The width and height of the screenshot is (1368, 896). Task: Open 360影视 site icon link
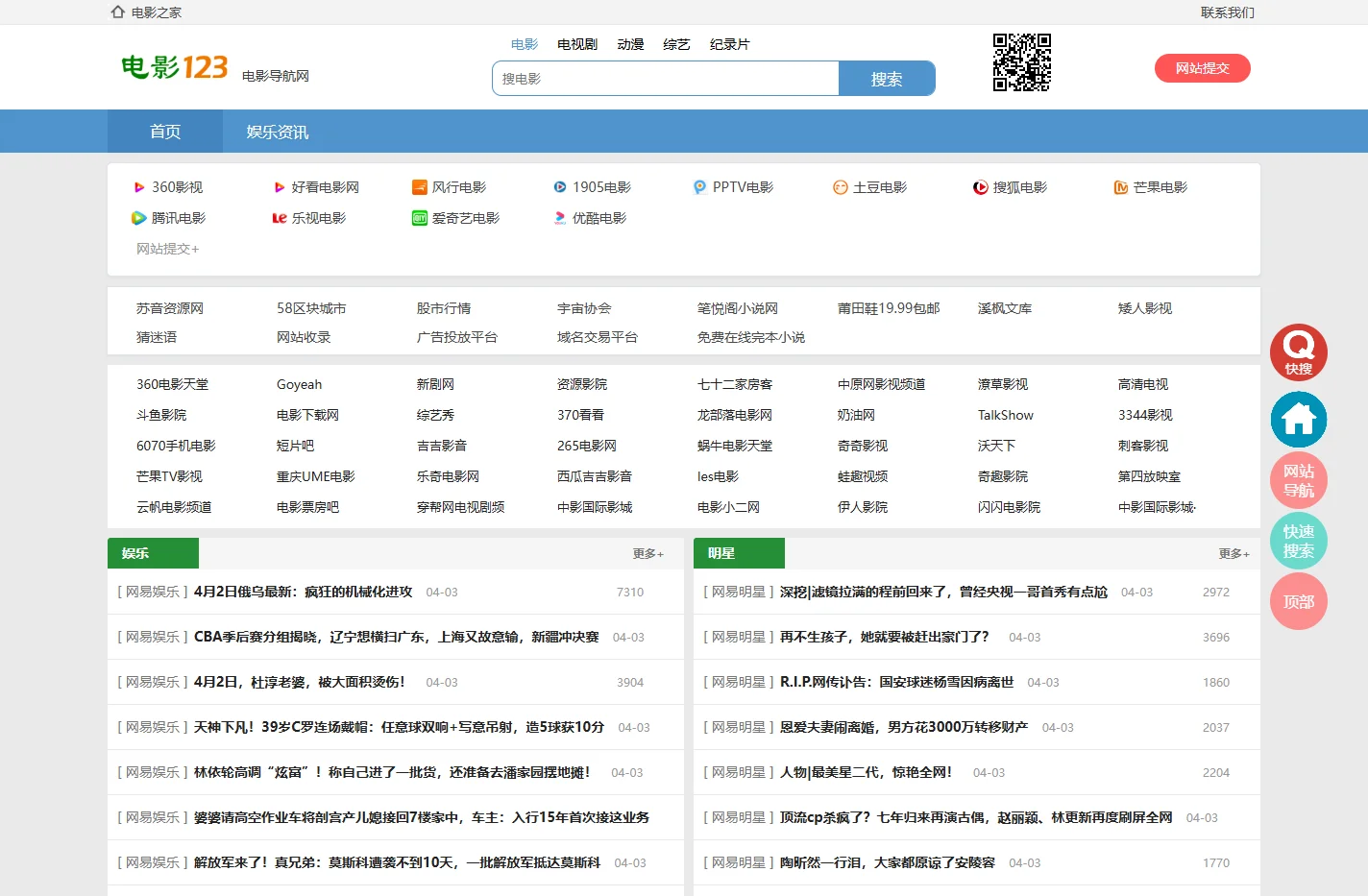tap(139, 187)
